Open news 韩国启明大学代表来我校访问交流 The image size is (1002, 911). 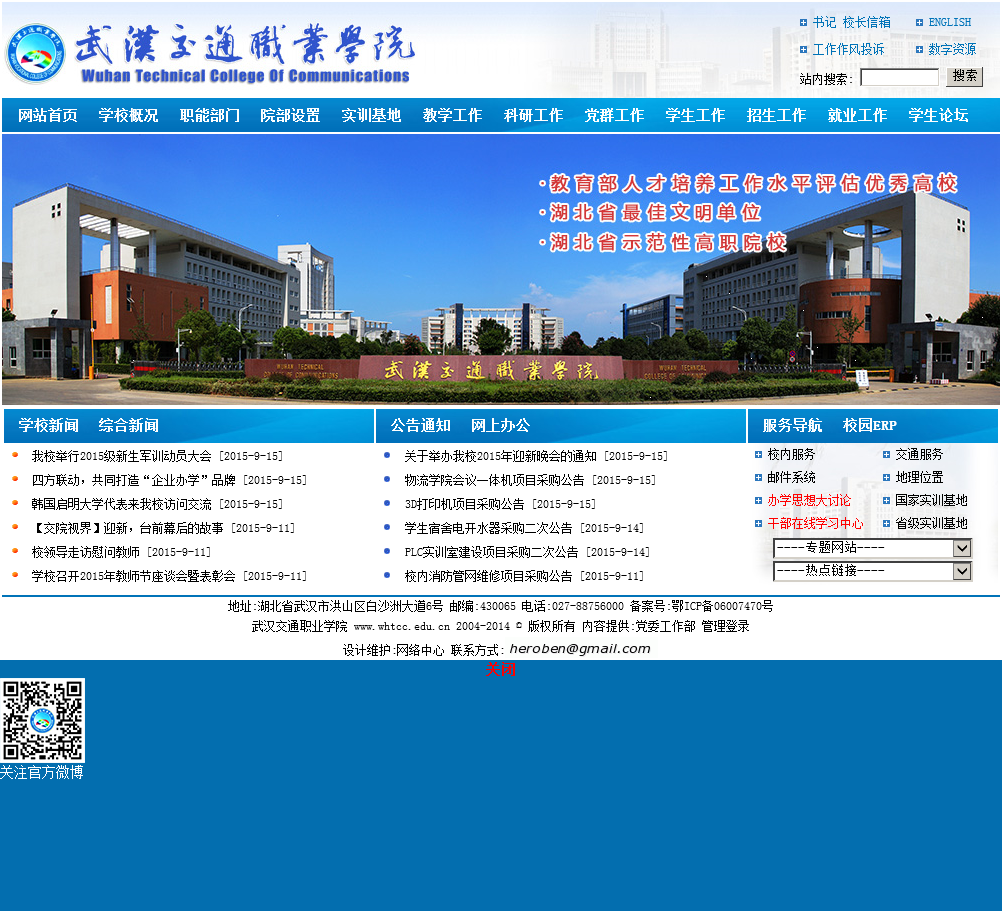pyautogui.click(x=121, y=504)
